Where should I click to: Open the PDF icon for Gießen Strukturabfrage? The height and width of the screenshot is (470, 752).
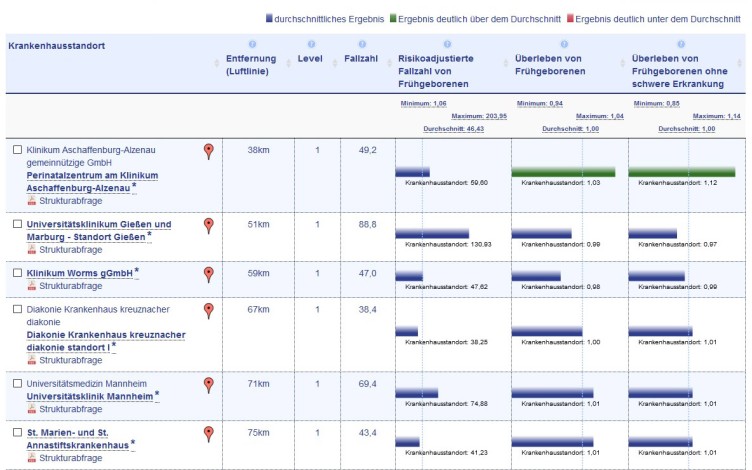[32, 250]
